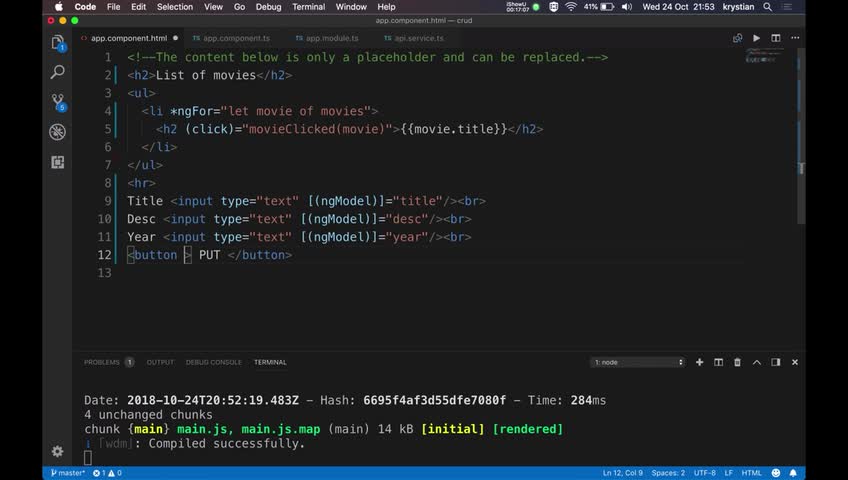Split the terminal pane
Screen dimensions: 848x480
click(718, 362)
